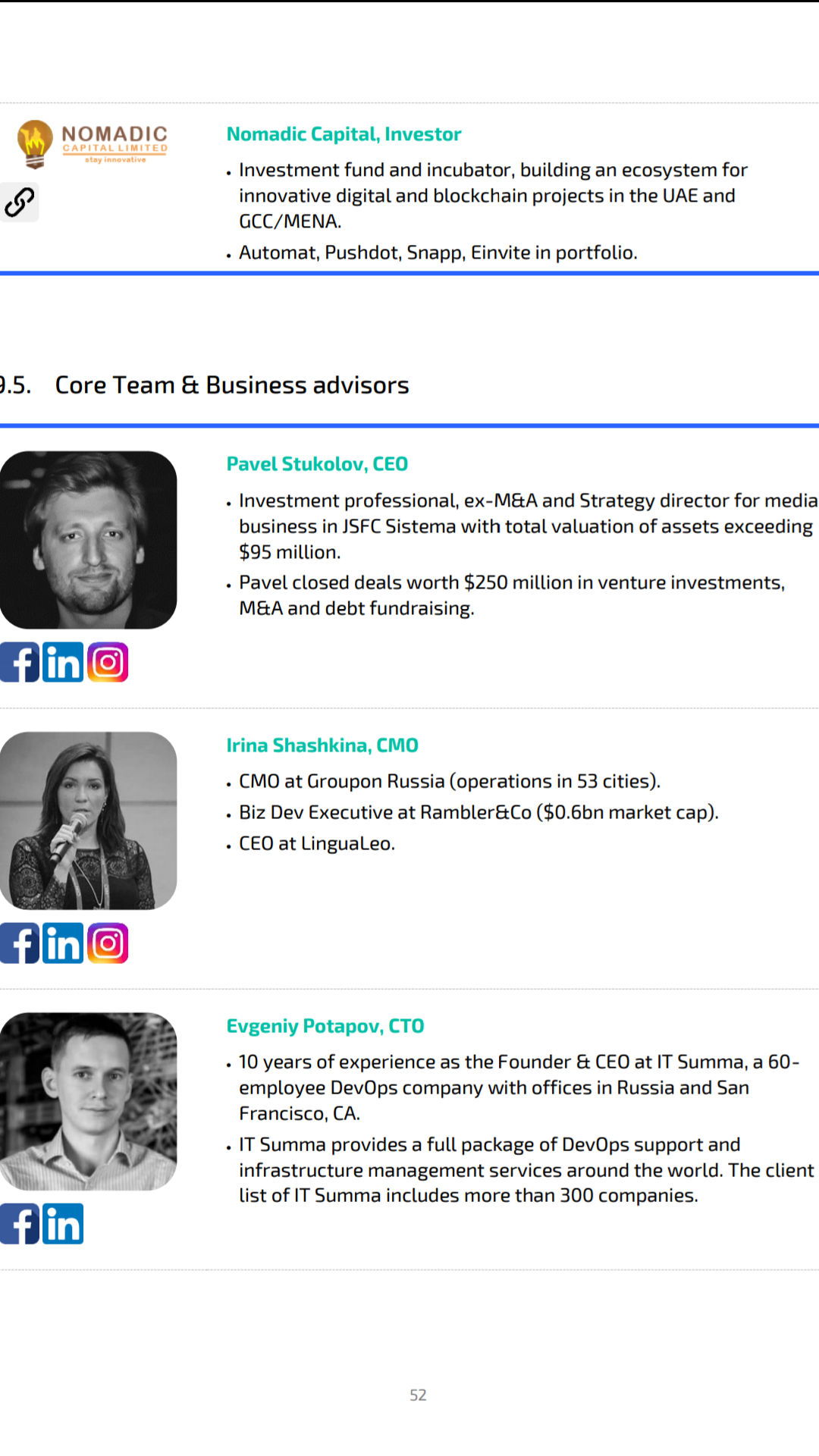
Task: Click Irina Shashkina's portrait photo
Action: click(x=88, y=821)
